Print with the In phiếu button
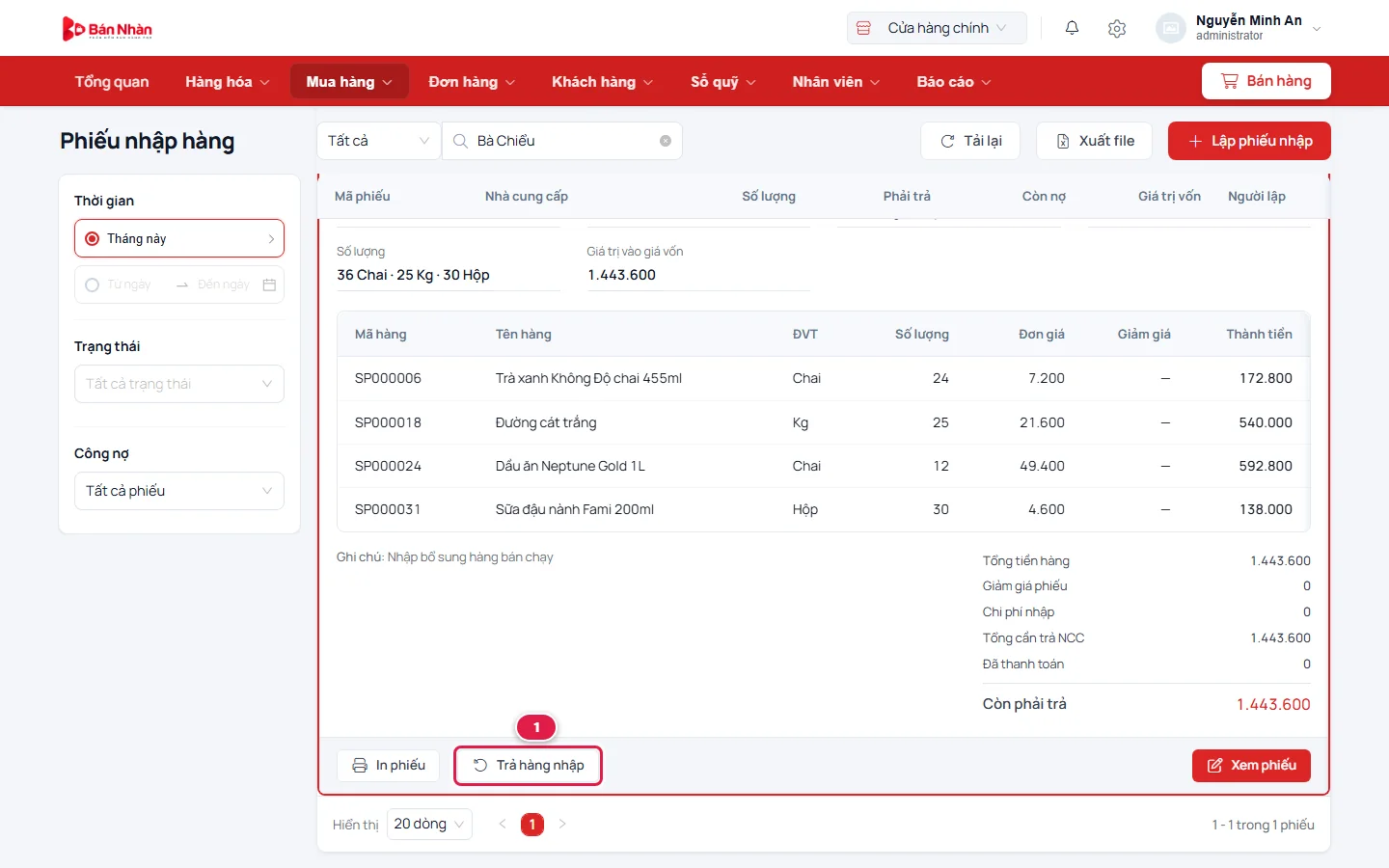This screenshot has height=868, width=1389. [x=388, y=766]
